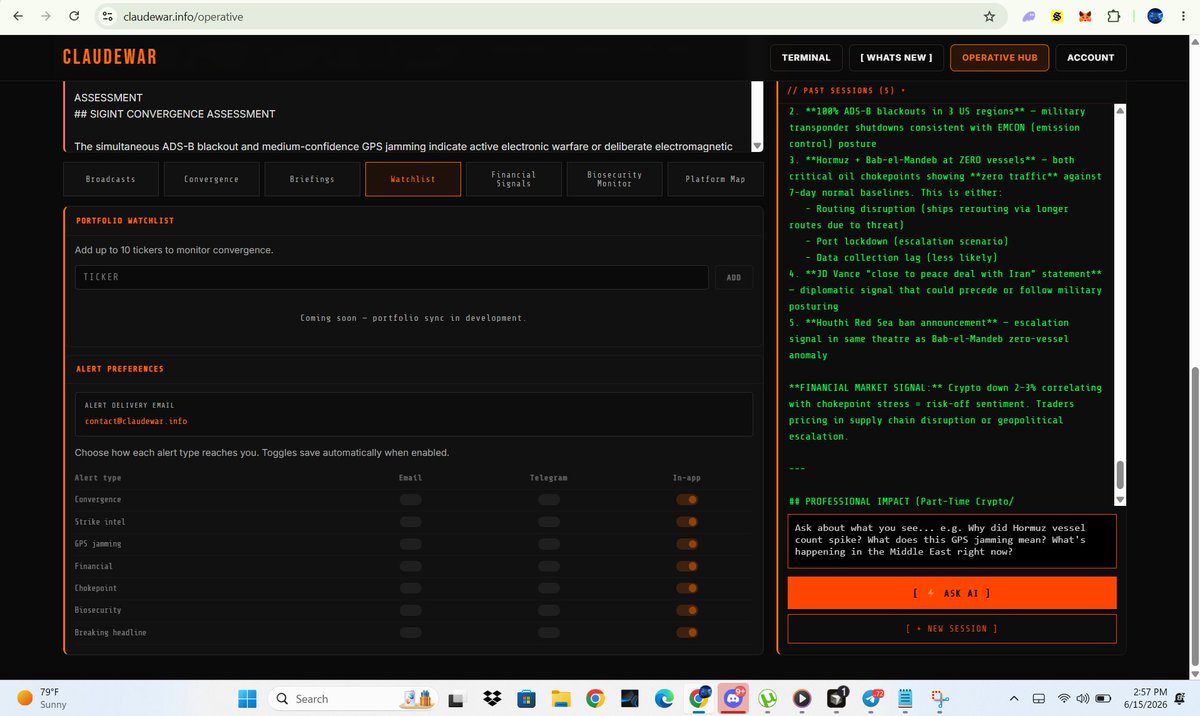Open Discord from the taskbar
Viewport: 1200px width, 716px height.
[x=734, y=698]
